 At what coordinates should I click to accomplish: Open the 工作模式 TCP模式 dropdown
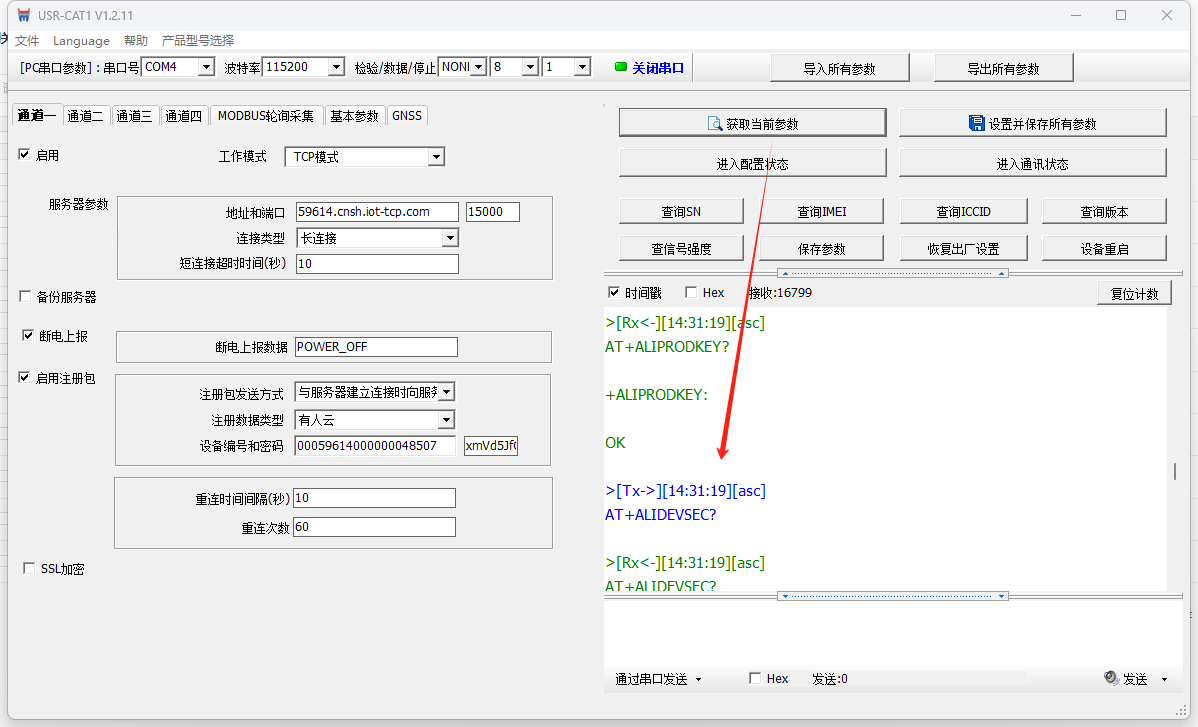[436, 157]
